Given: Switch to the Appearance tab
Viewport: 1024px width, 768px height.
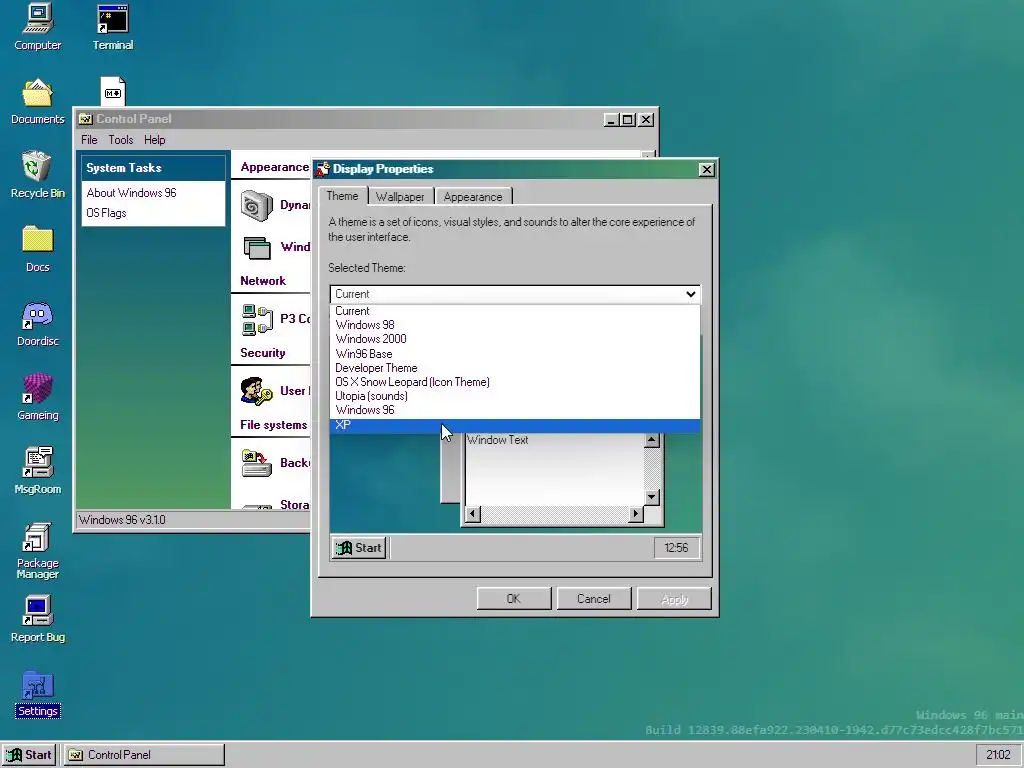Looking at the screenshot, I should [x=473, y=197].
